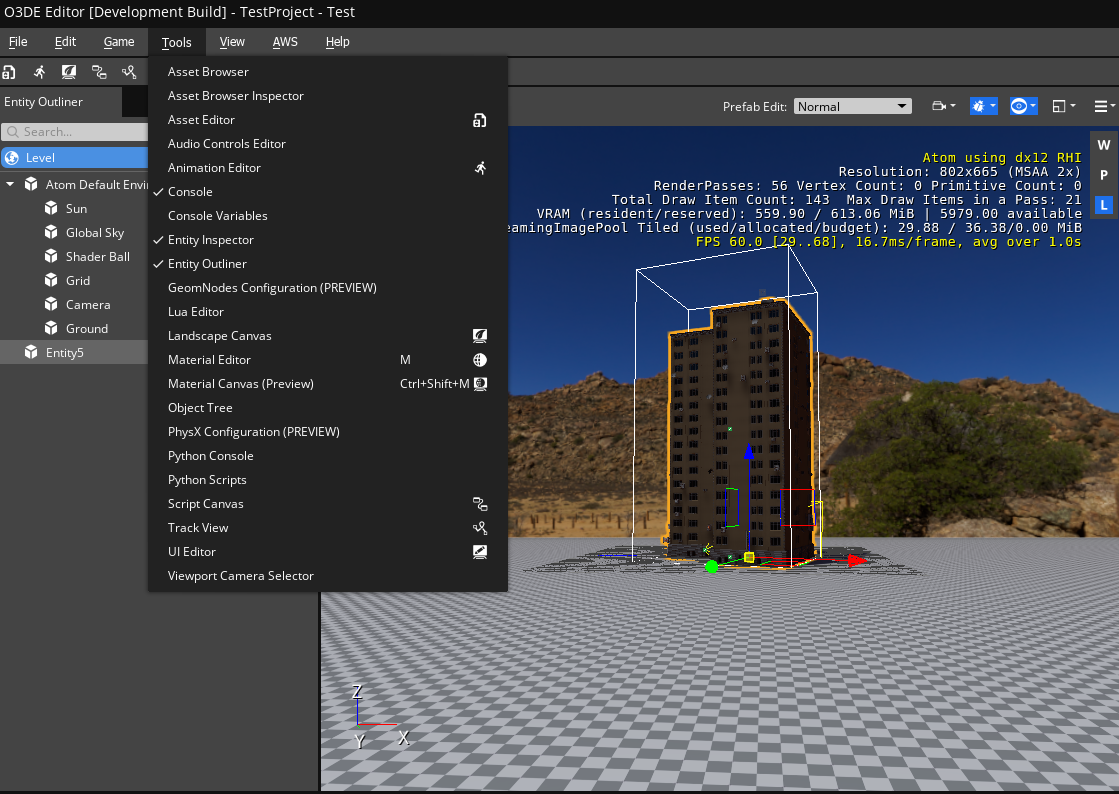This screenshot has width=1119, height=794.
Task: Switch to World reference space (W)
Action: tap(1103, 145)
